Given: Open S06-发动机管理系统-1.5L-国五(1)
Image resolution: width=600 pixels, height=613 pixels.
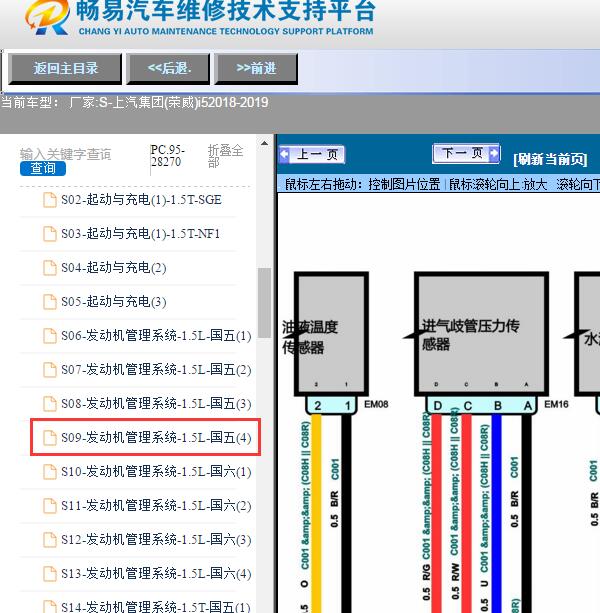Looking at the screenshot, I should 156,336.
